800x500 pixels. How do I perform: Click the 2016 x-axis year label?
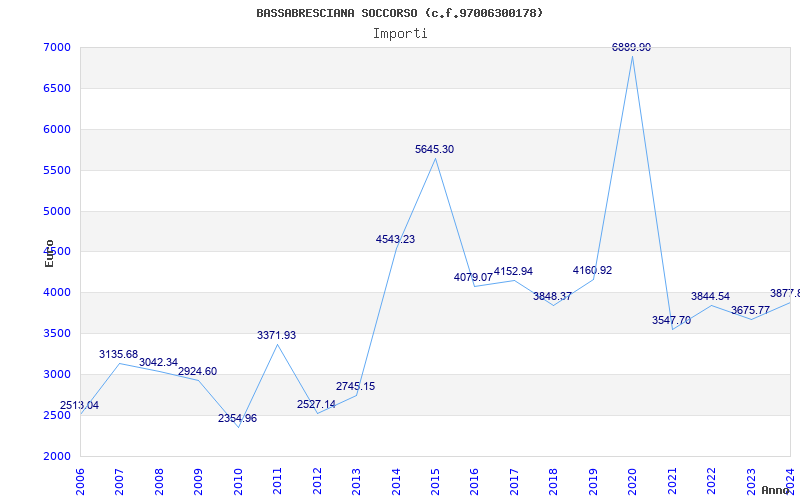tap(475, 482)
